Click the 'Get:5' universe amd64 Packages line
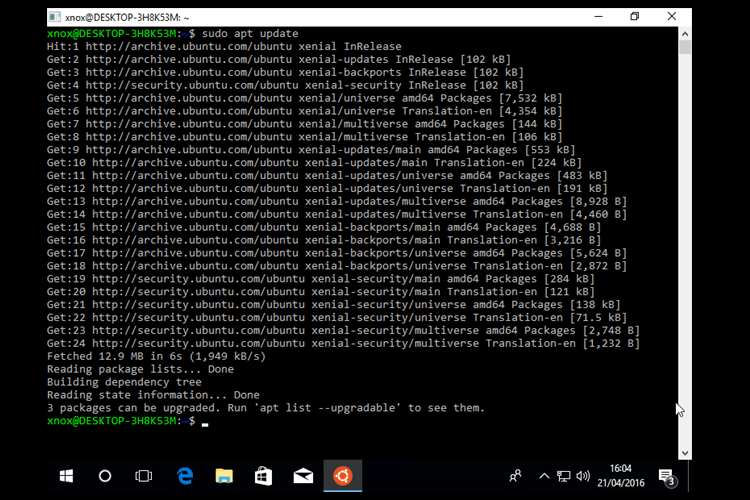The height and width of the screenshot is (500, 750). click(x=304, y=98)
